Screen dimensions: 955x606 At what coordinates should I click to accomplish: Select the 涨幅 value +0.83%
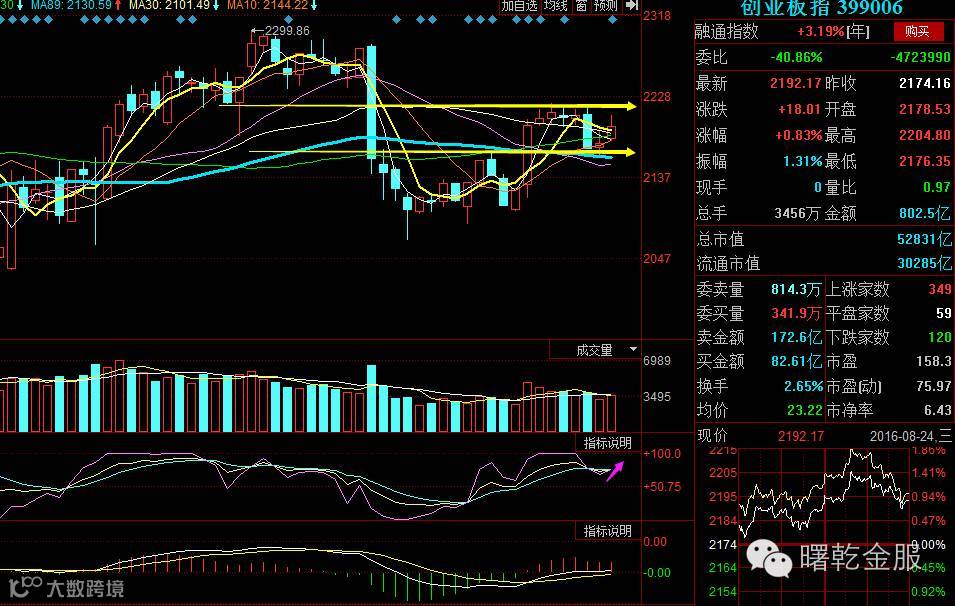coord(798,135)
